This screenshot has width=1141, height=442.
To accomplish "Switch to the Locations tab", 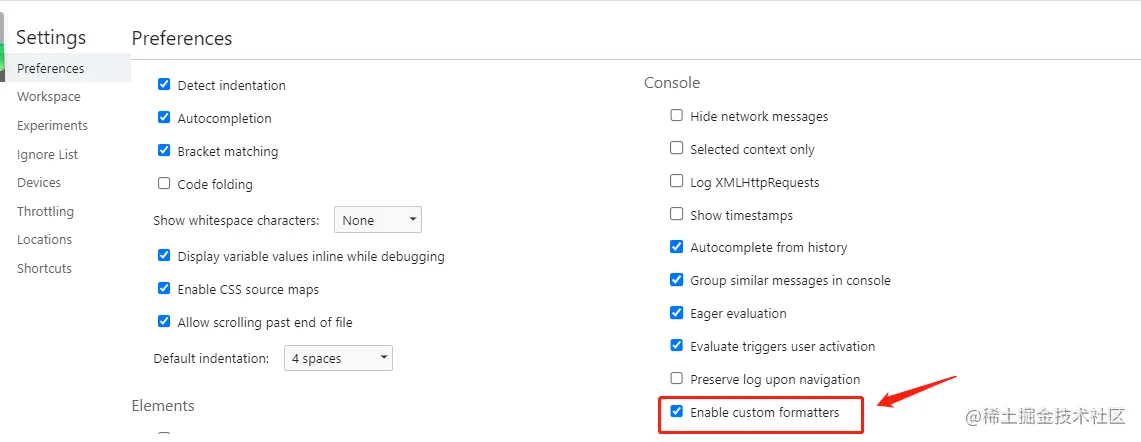I will tap(44, 240).
